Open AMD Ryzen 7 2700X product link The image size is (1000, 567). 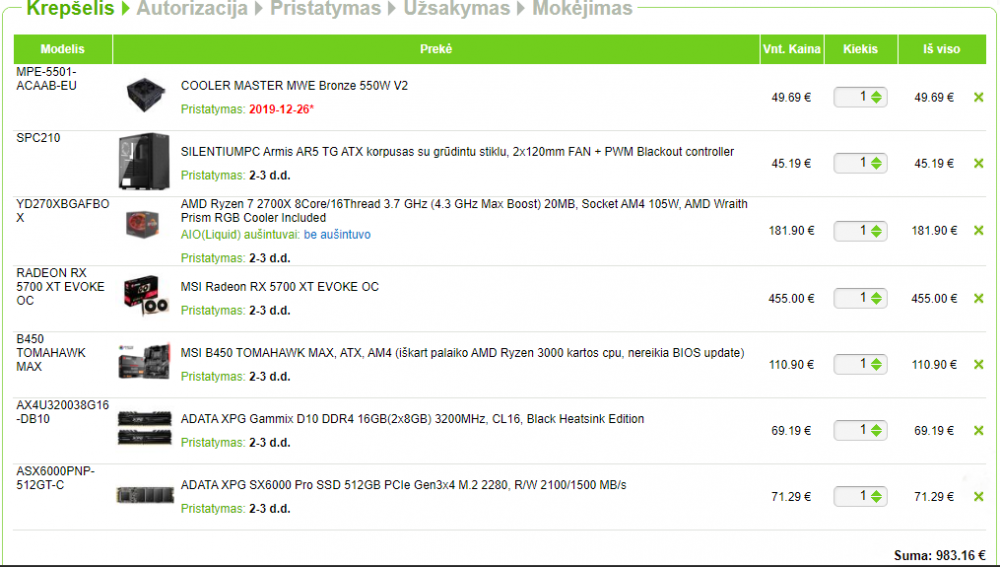pos(464,210)
